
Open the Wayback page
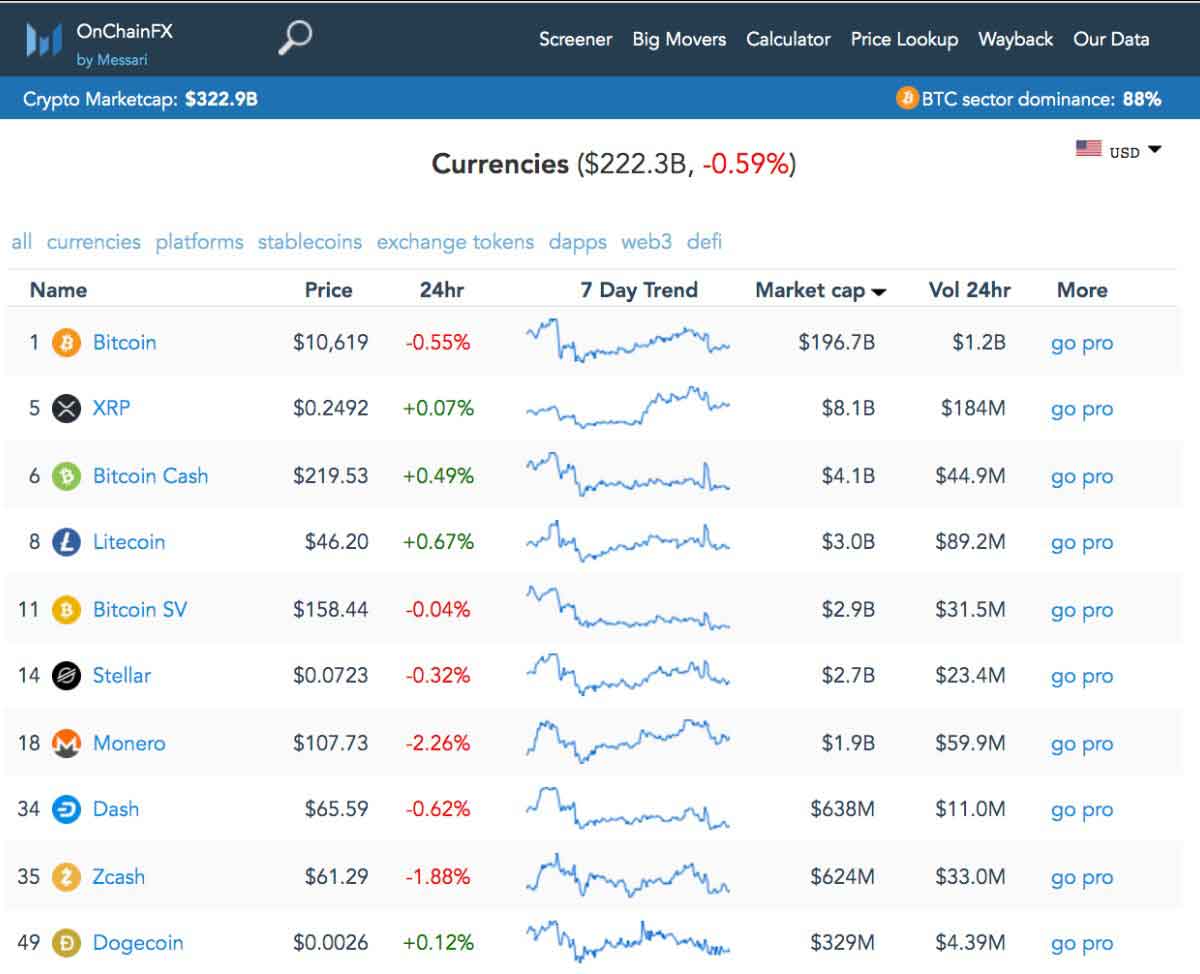coord(1015,39)
